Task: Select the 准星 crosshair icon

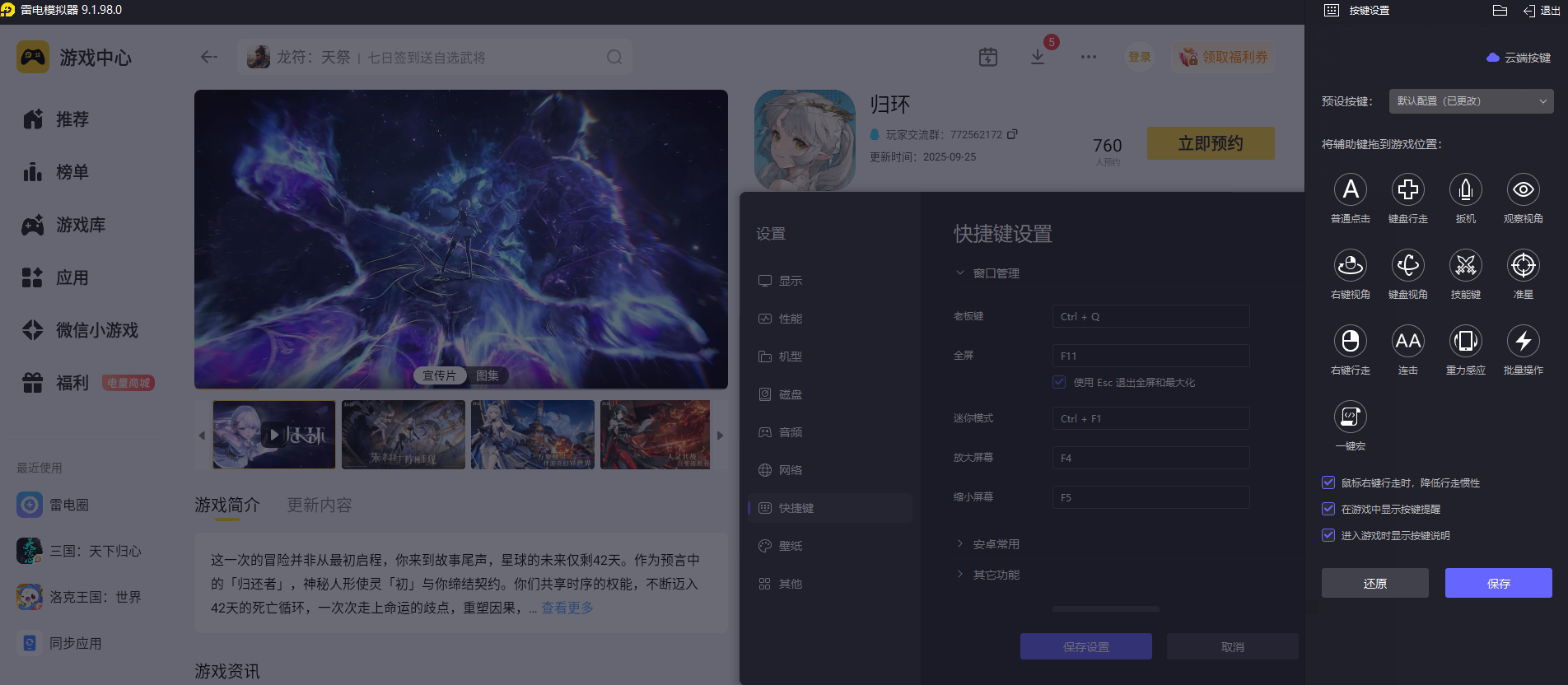Action: click(x=1524, y=265)
